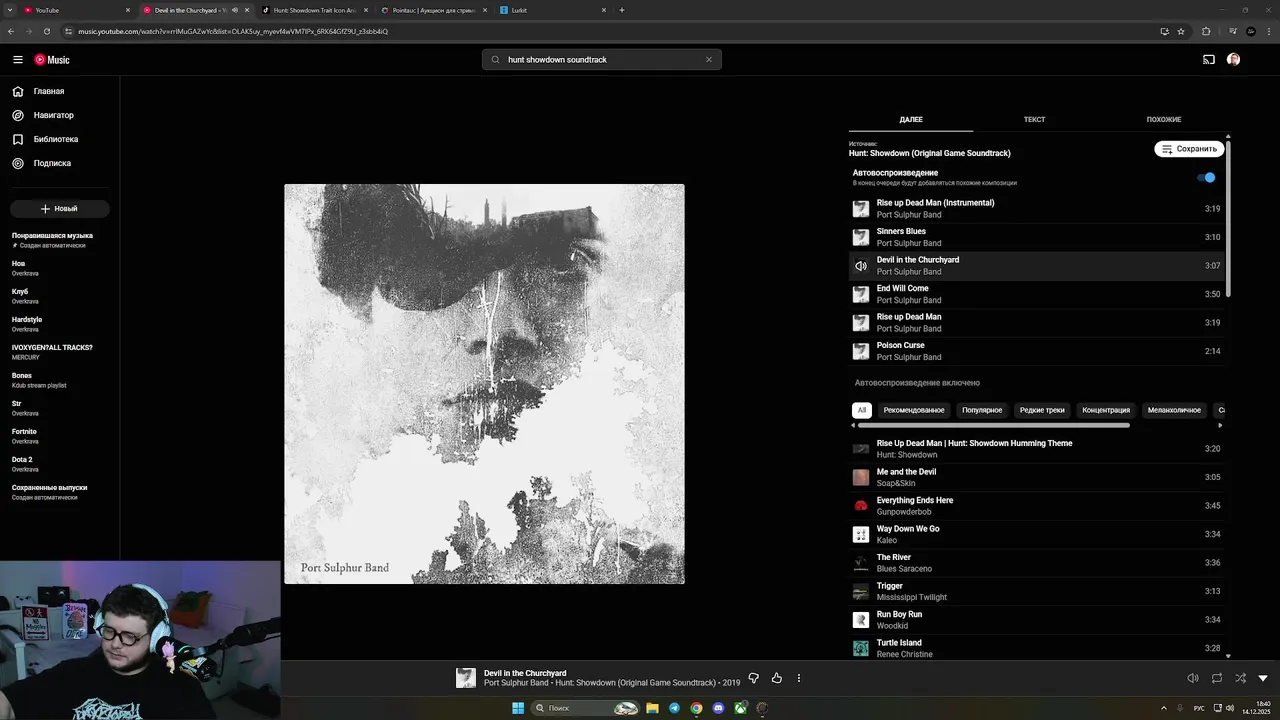Click the right arrow of chips scrollbar
1280x720 pixels.
pyautogui.click(x=1219, y=425)
